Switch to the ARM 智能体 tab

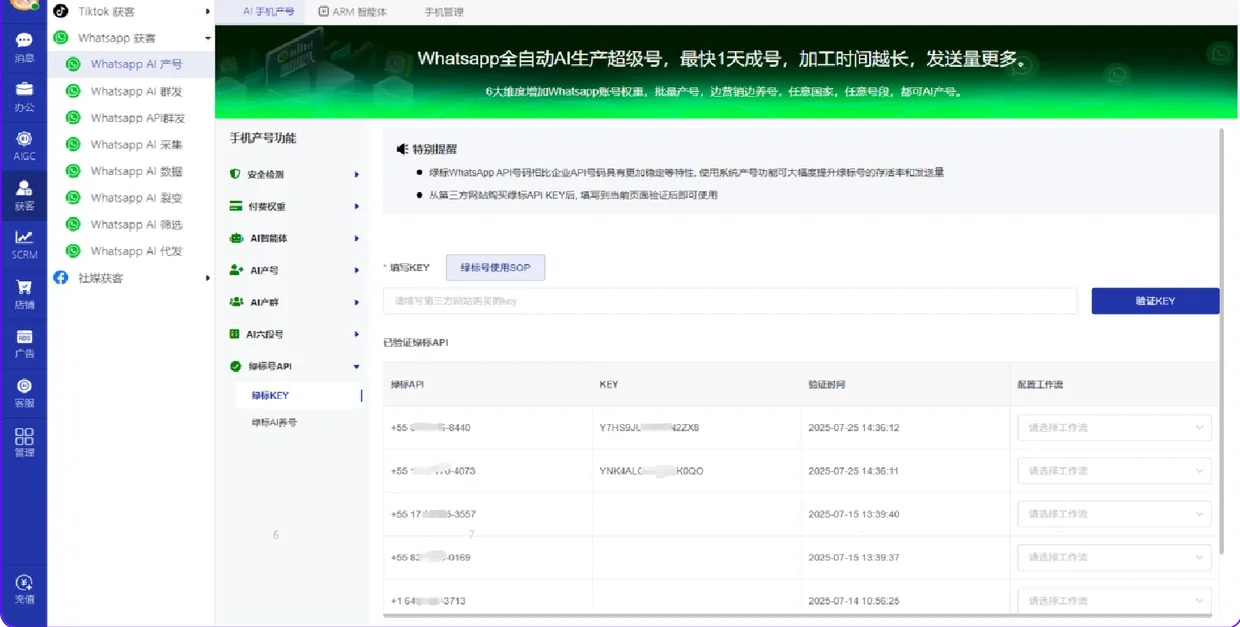[x=353, y=12]
